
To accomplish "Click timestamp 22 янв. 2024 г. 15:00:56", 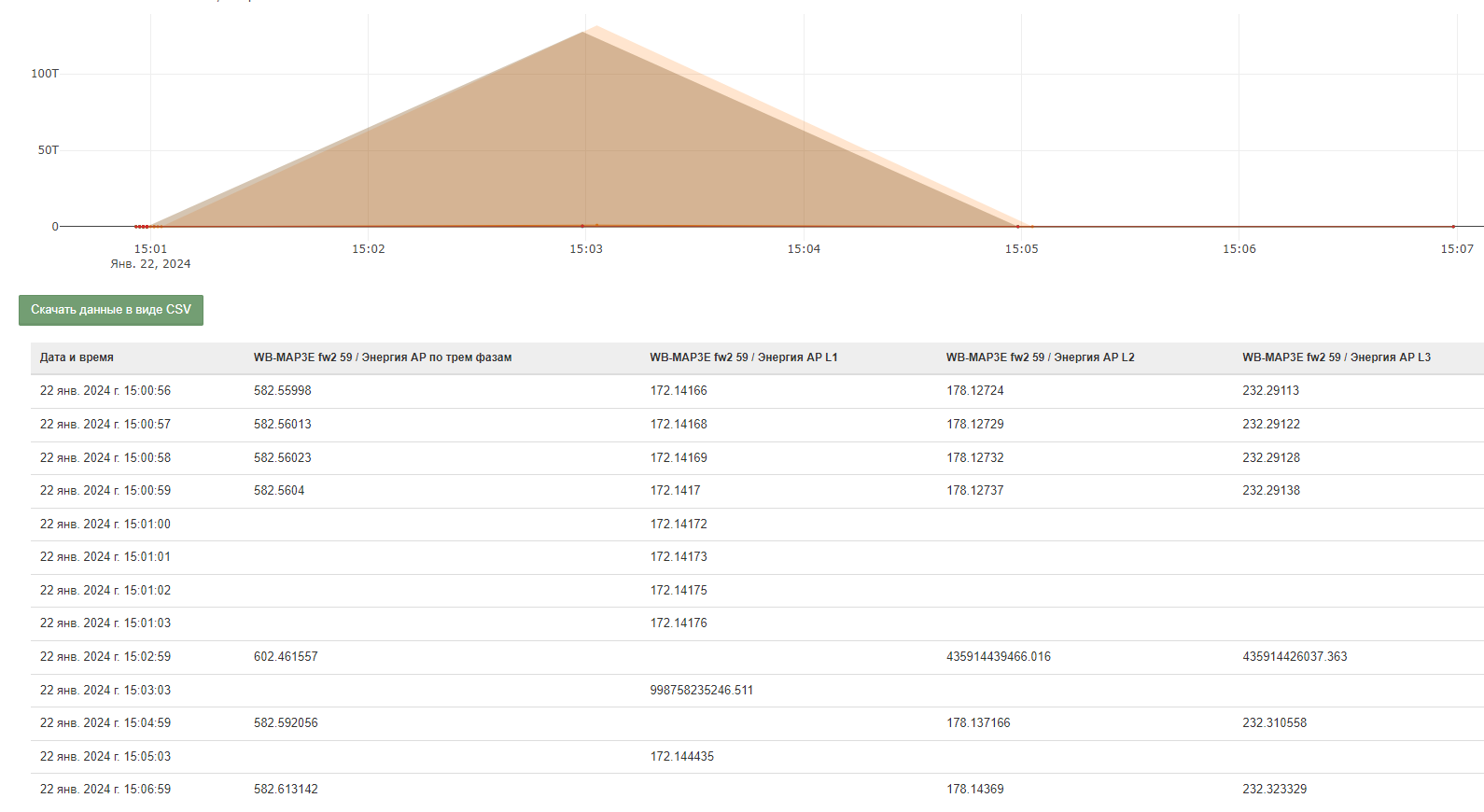I will [x=105, y=391].
